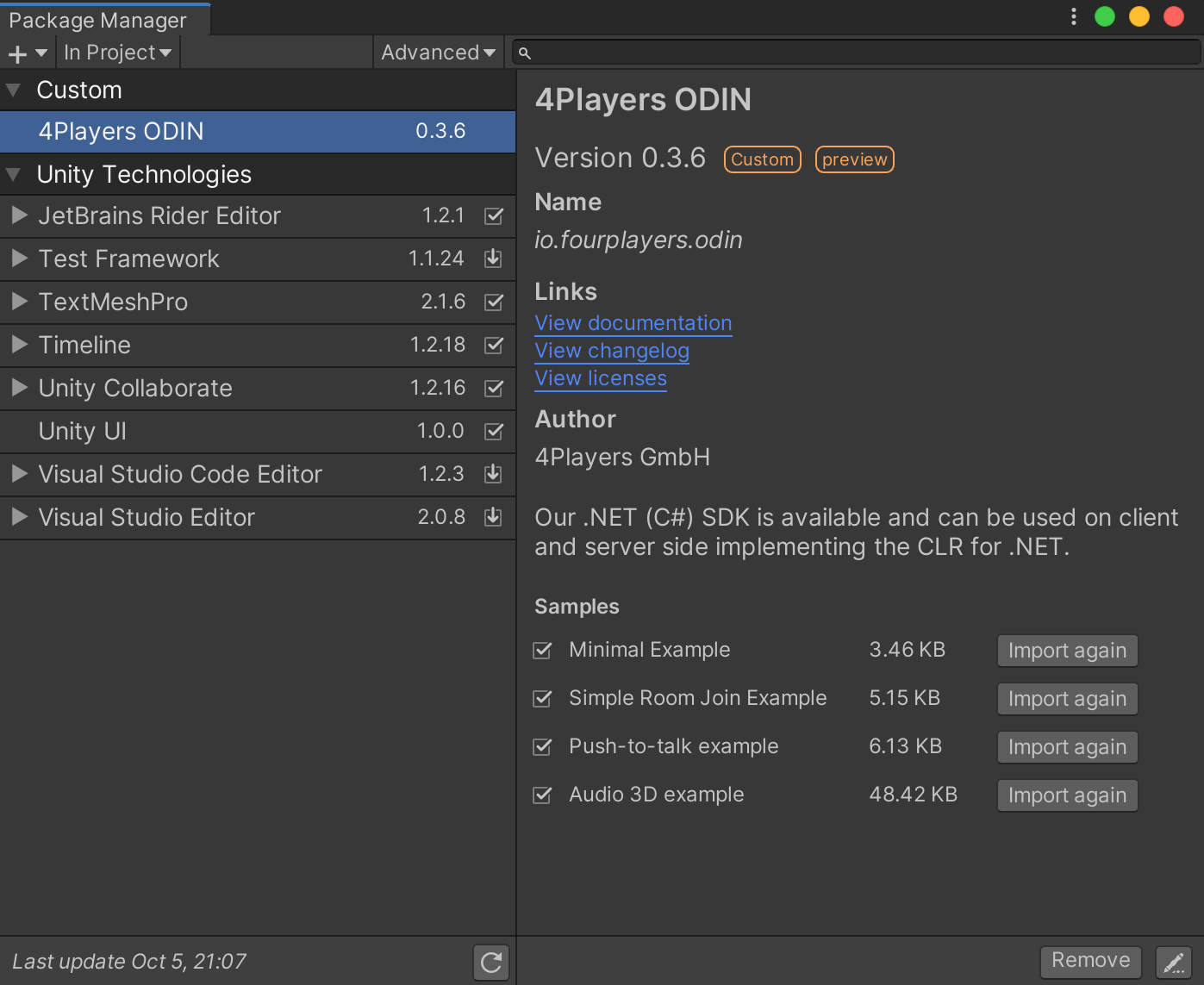Screen dimensions: 1204x985
Task: Open the View changelog link
Action: click(x=612, y=351)
